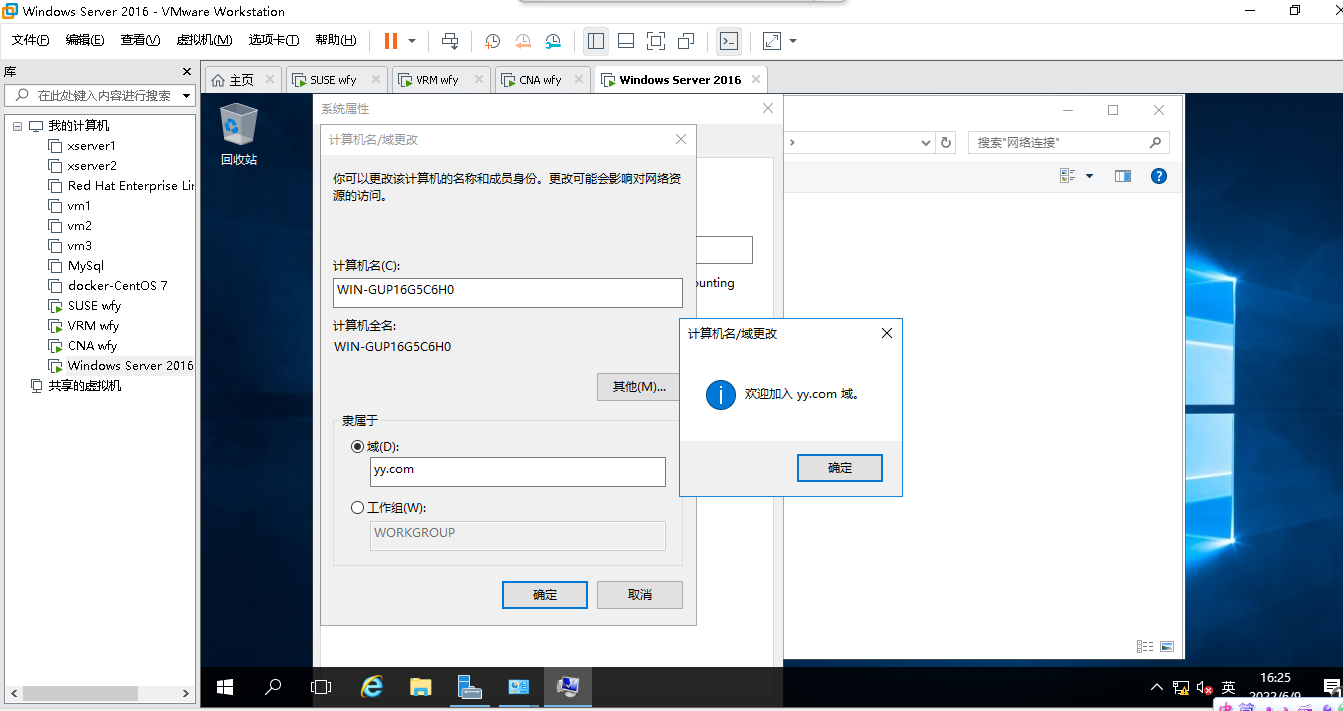Select xserver2 in the library
This screenshot has width=1343, height=711.
[92, 166]
